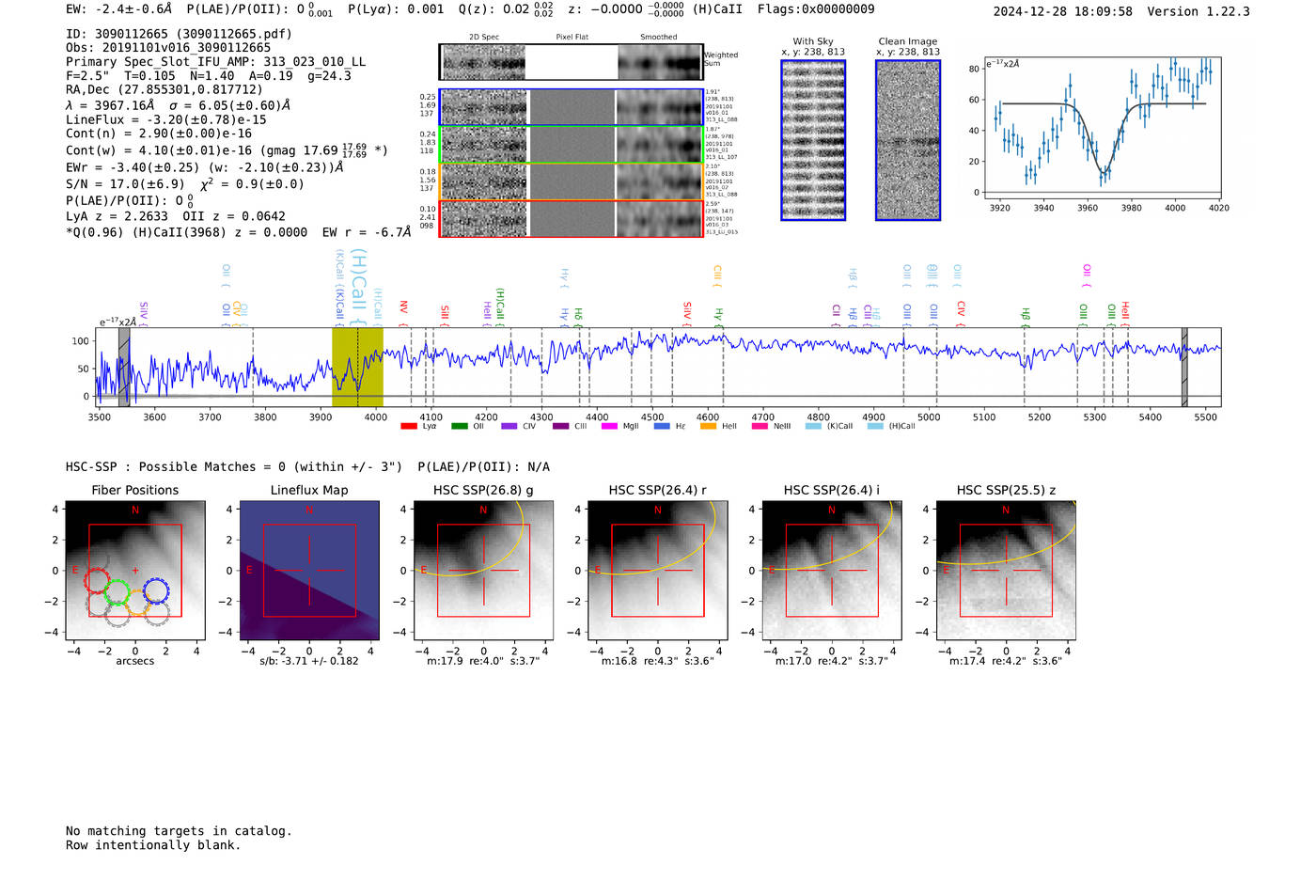1316x896 pixels.
Task: Select the CIV legend color swatch
Action: 509,426
